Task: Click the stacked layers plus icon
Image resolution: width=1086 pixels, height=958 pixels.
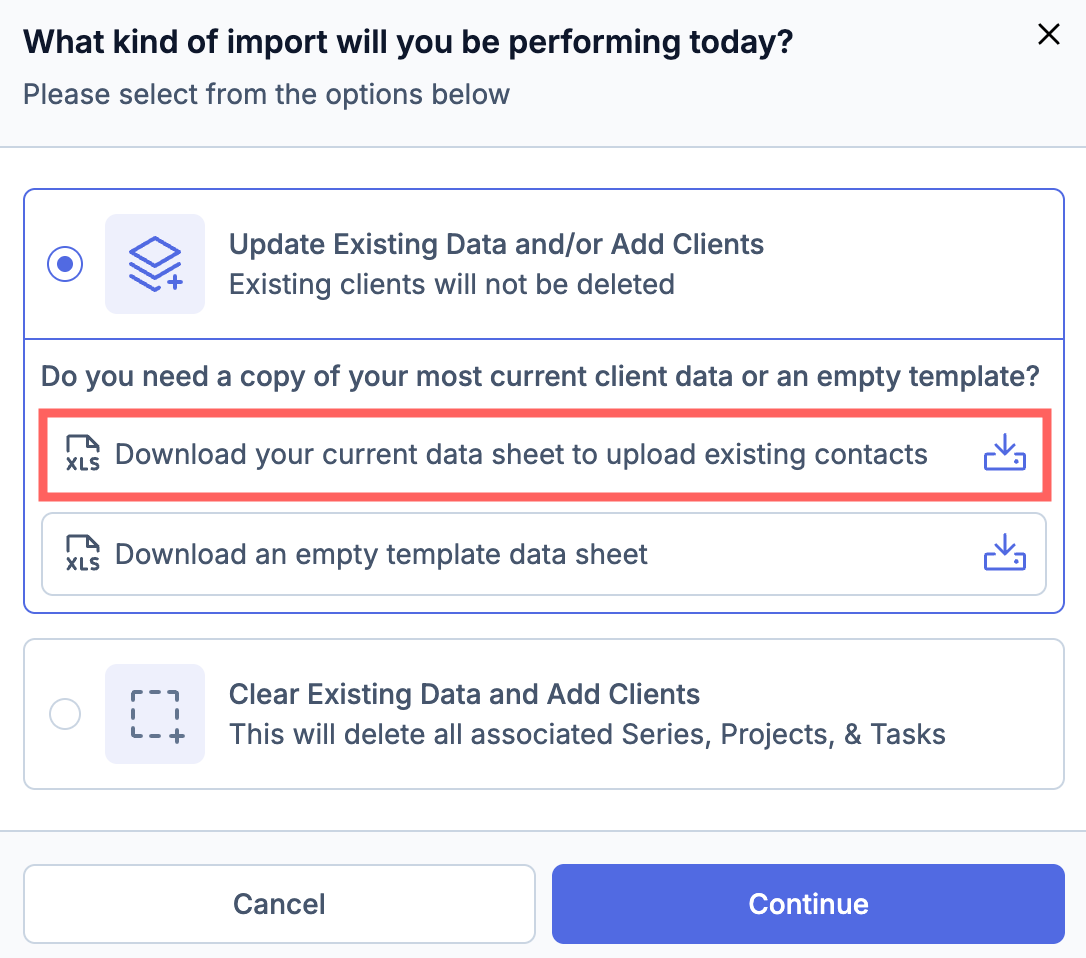Action: (155, 264)
